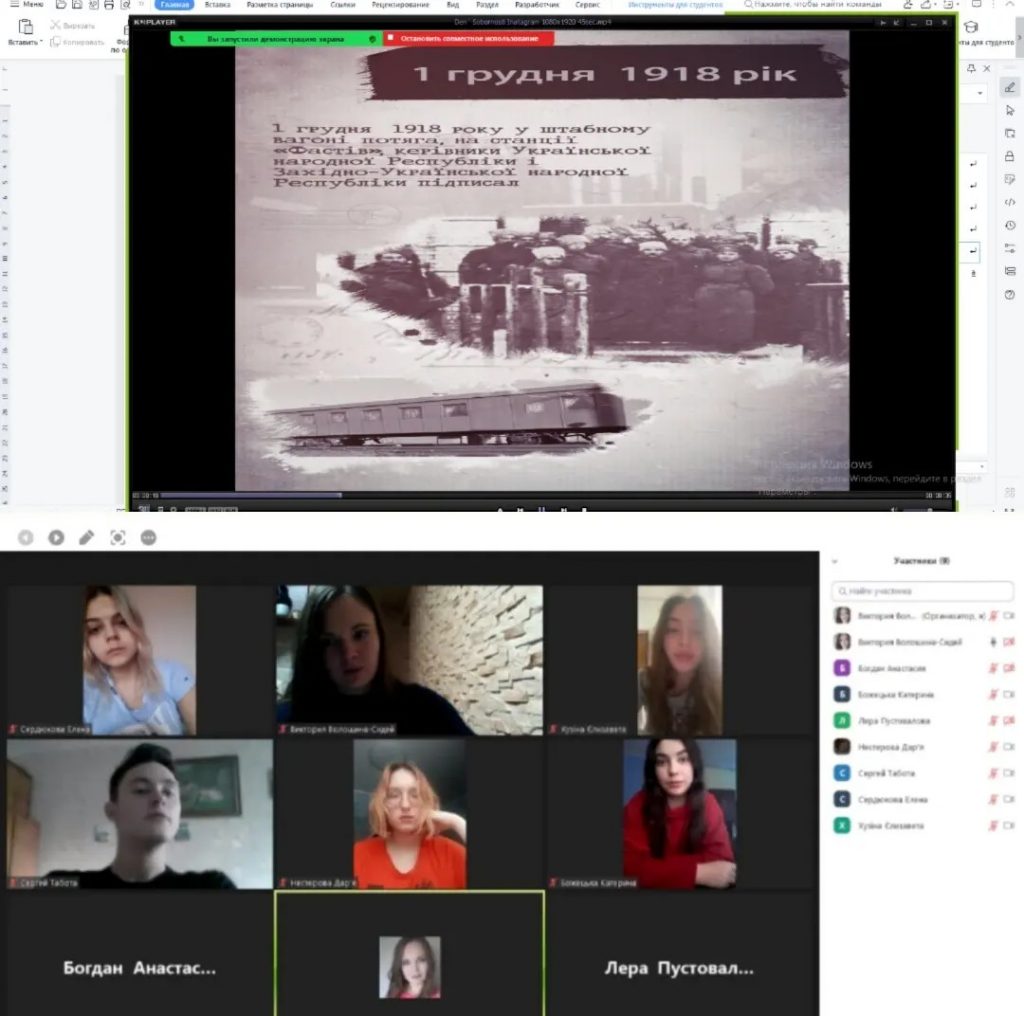
Task: Toggle camera icon for Сергей Табота
Action: (1008, 773)
